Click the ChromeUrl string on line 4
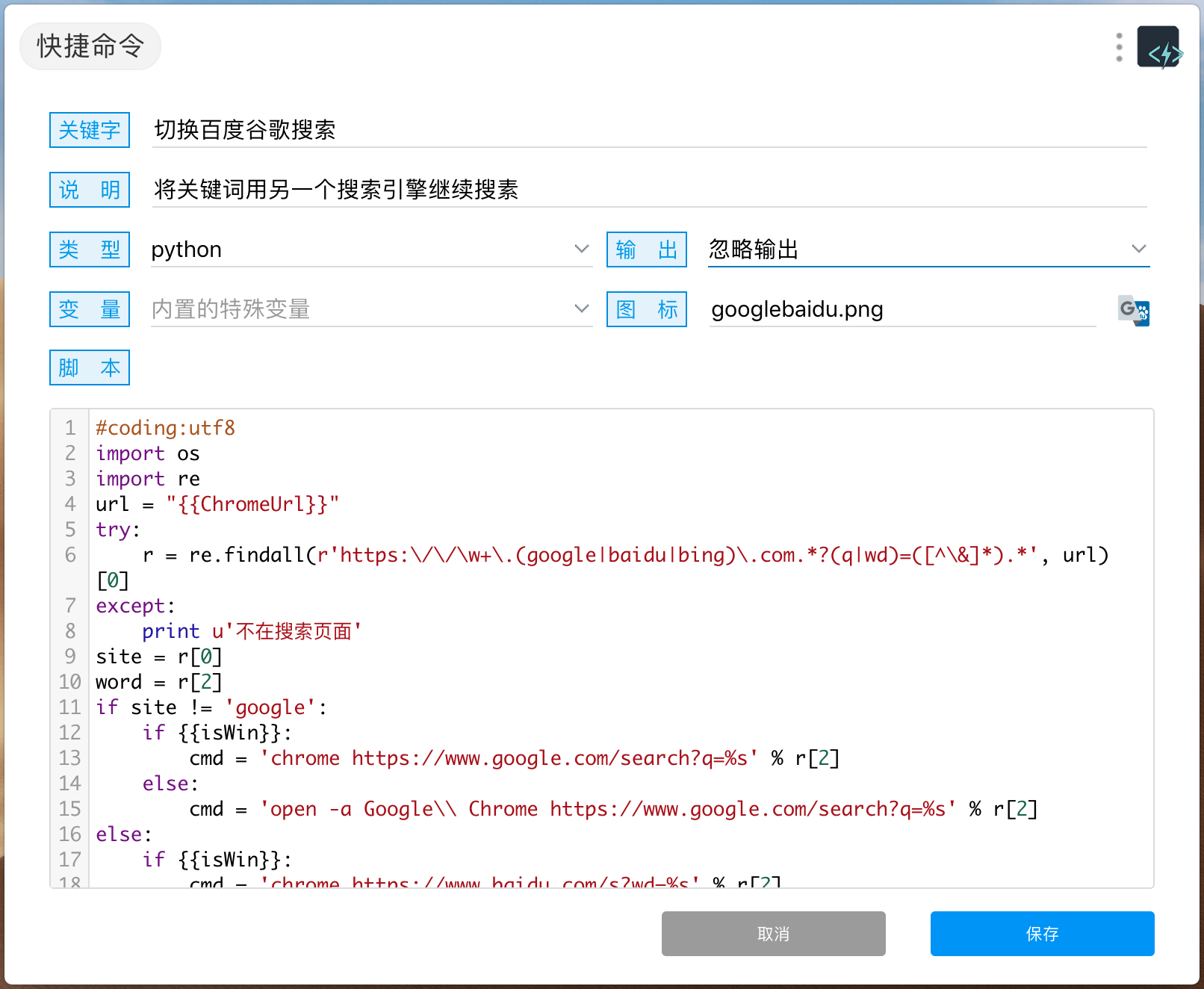1204x989 pixels. (x=252, y=504)
